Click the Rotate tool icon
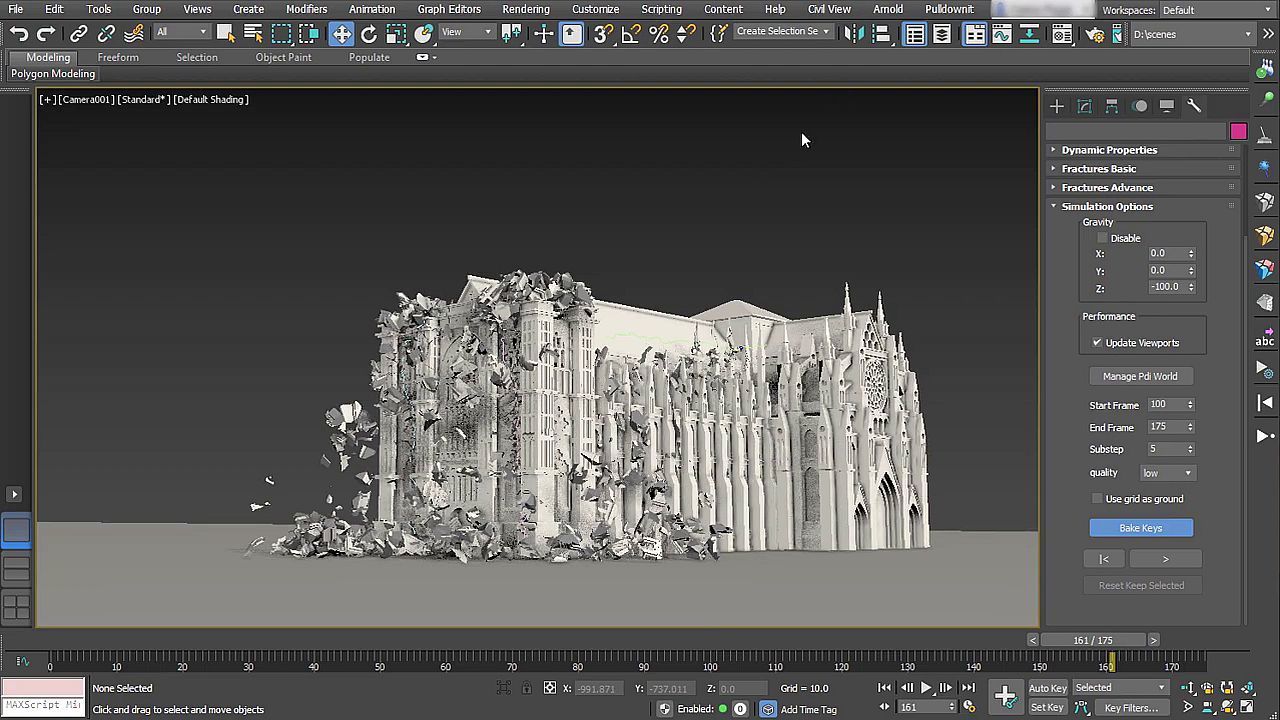The width and height of the screenshot is (1280, 720). pos(369,34)
